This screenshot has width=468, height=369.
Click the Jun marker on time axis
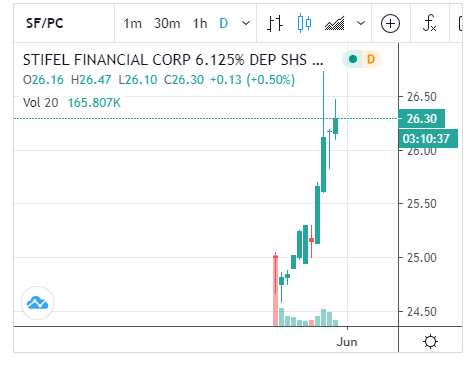point(347,342)
